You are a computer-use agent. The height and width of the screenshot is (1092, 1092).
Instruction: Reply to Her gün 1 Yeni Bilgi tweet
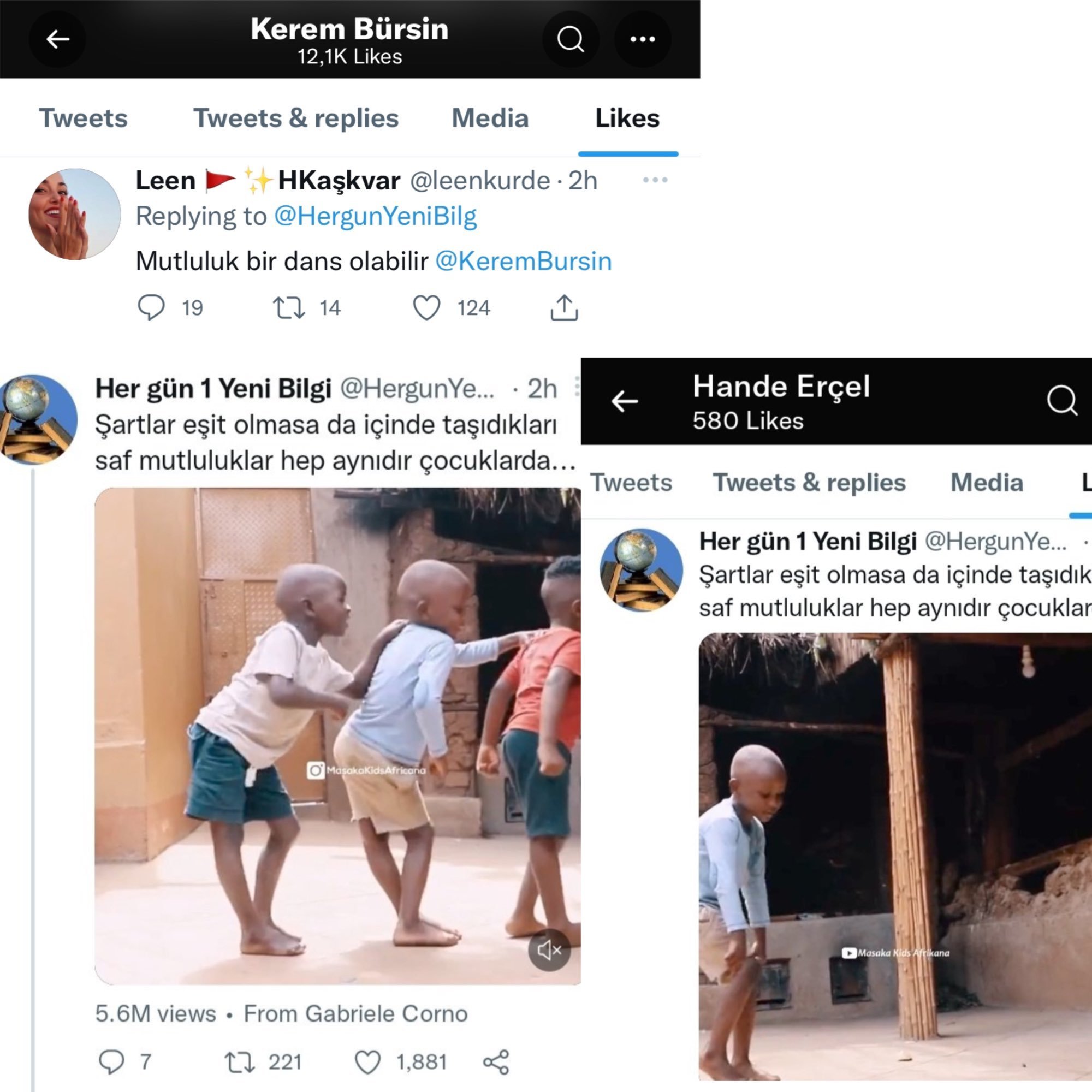click(111, 1062)
